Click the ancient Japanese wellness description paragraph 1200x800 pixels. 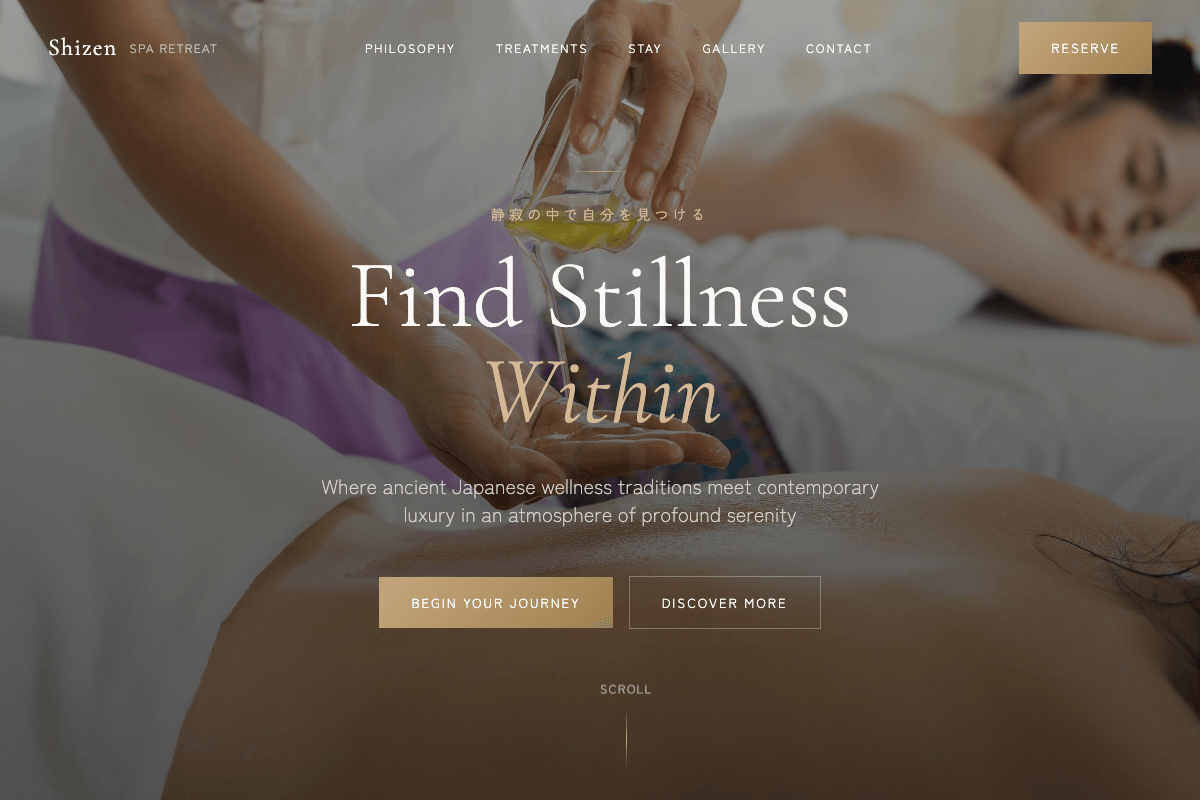point(600,502)
